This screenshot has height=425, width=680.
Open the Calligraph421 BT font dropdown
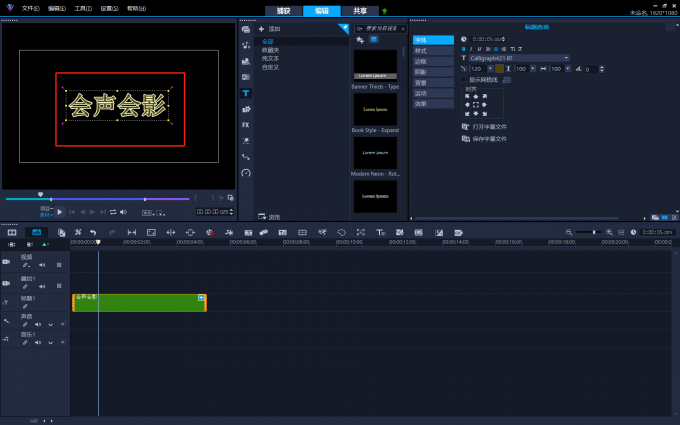pyautogui.click(x=566, y=58)
